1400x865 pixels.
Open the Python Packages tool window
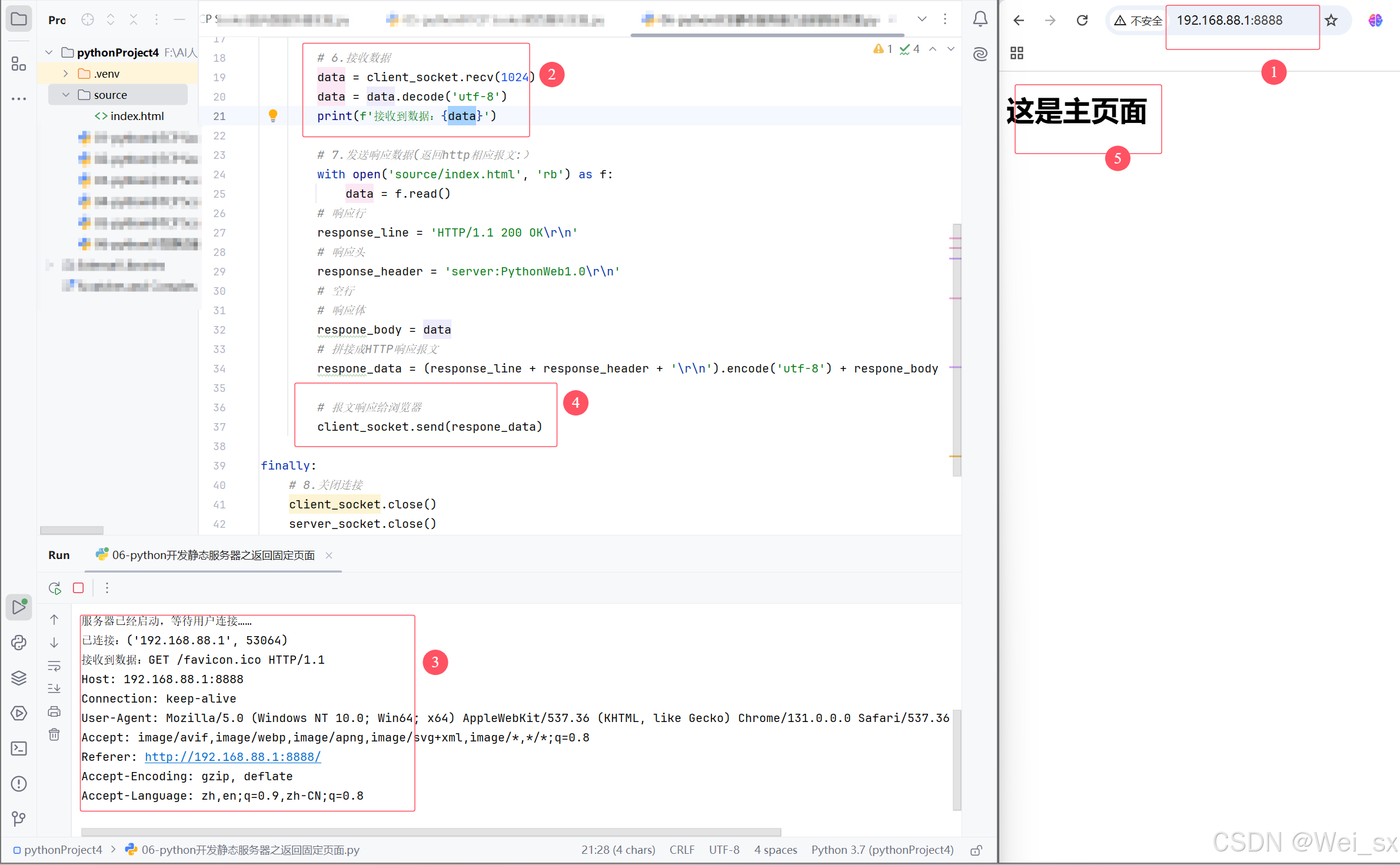19,678
